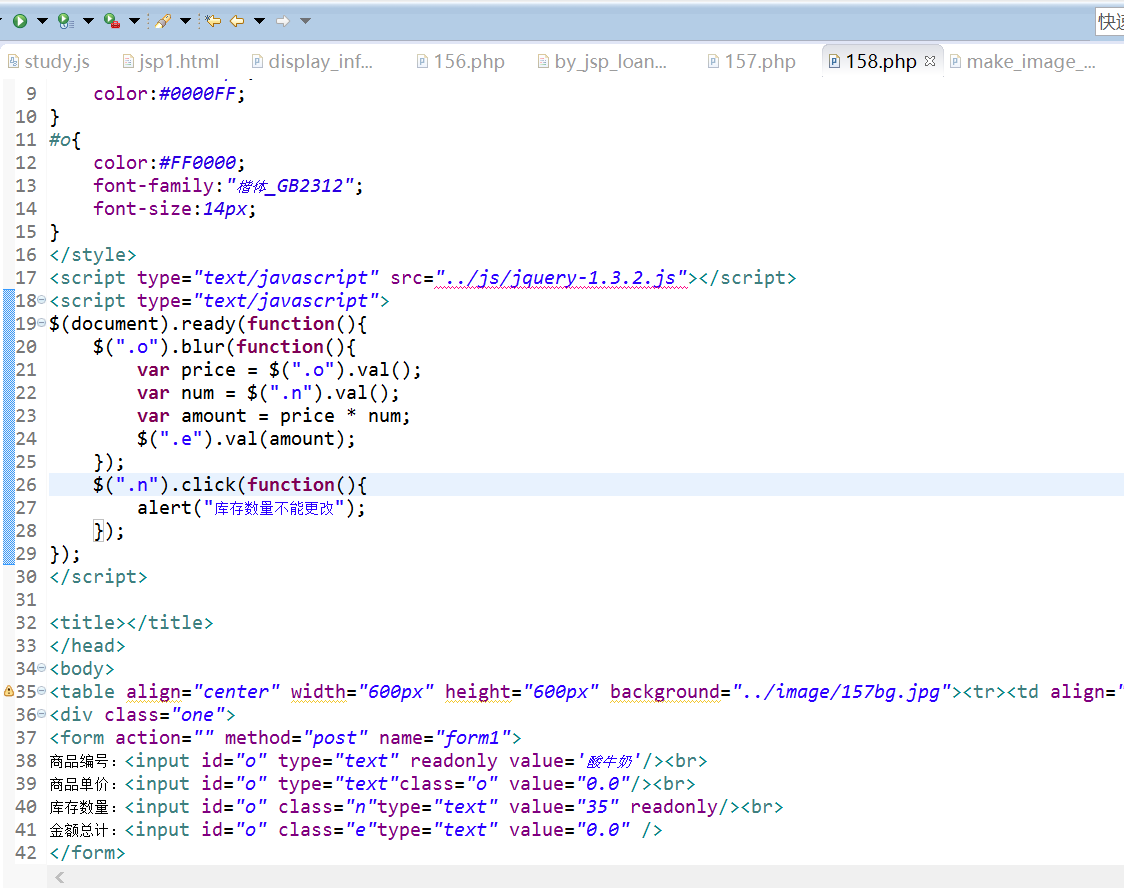This screenshot has height=888, width=1124.
Task: Open the External Tools dropdown arrow
Action: pyautogui.click(x=134, y=21)
